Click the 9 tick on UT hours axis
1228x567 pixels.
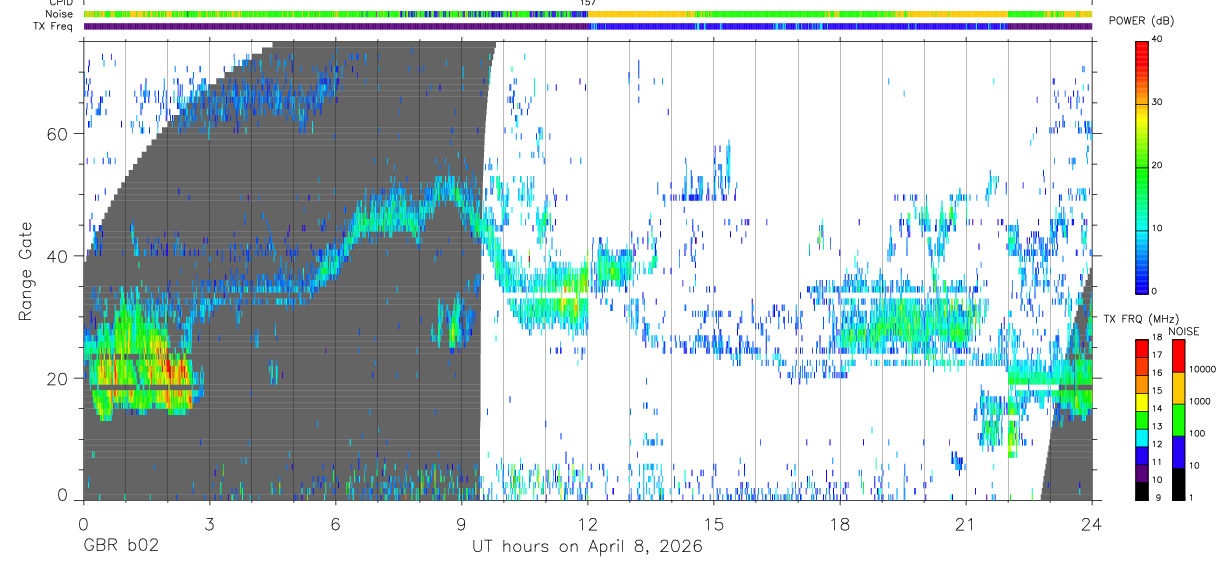click(461, 524)
